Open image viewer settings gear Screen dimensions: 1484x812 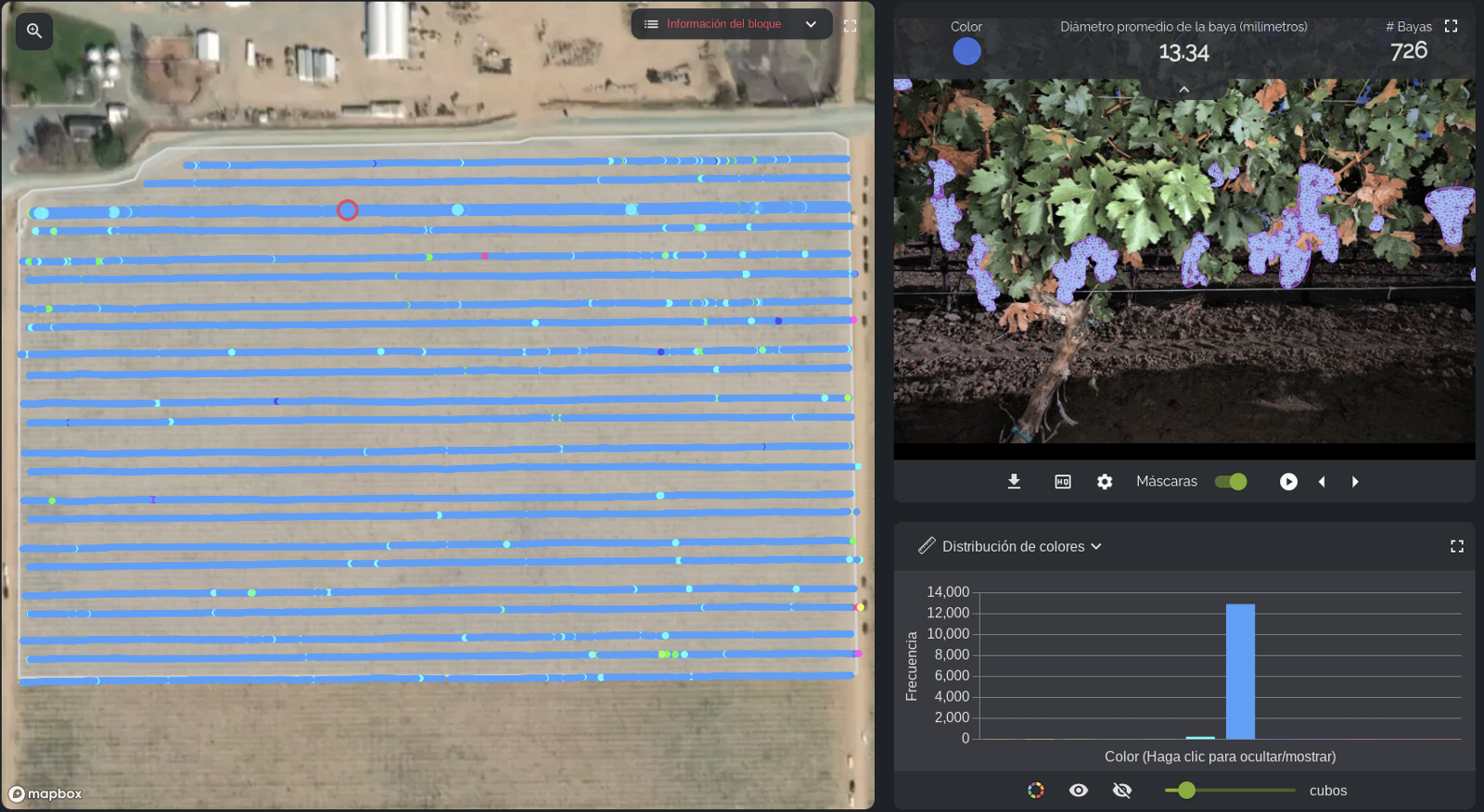[1105, 481]
